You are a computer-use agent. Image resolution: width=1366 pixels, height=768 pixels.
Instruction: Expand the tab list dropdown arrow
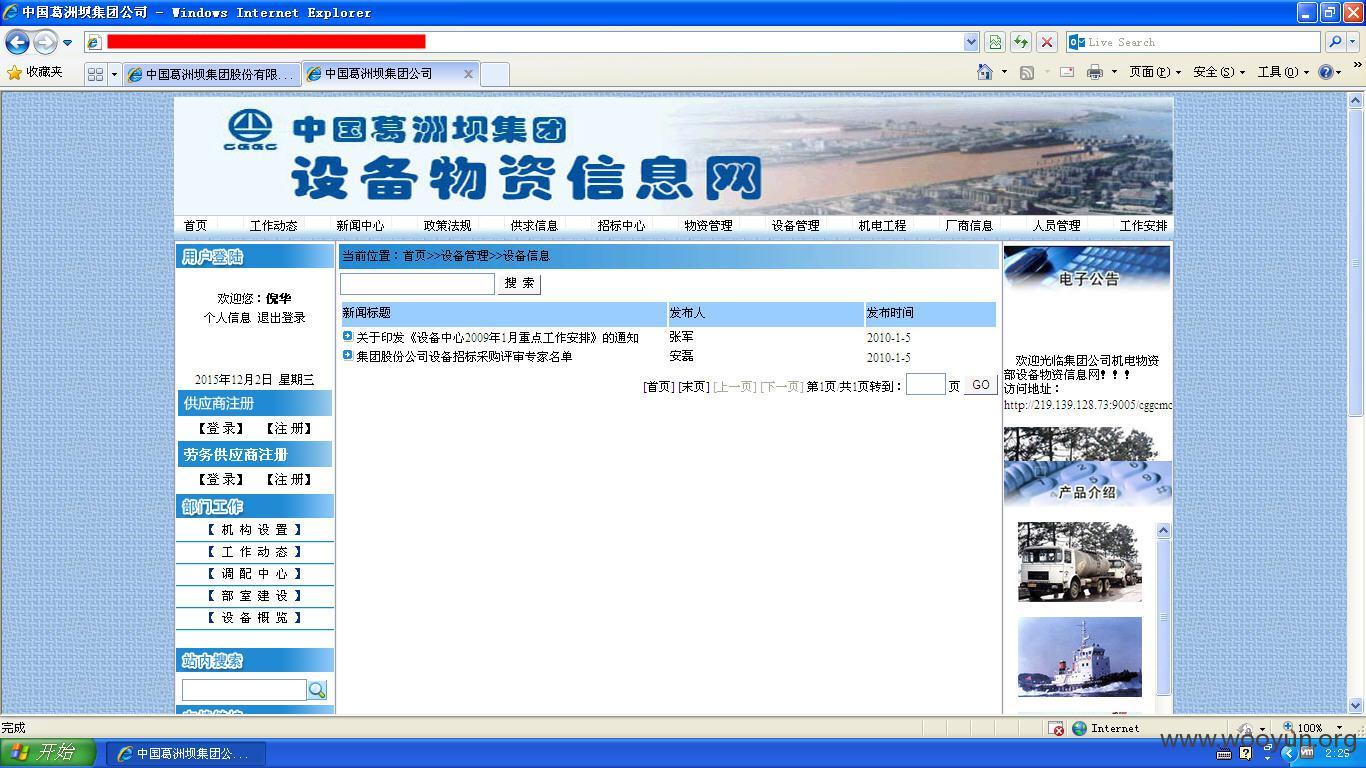pyautogui.click(x=114, y=74)
